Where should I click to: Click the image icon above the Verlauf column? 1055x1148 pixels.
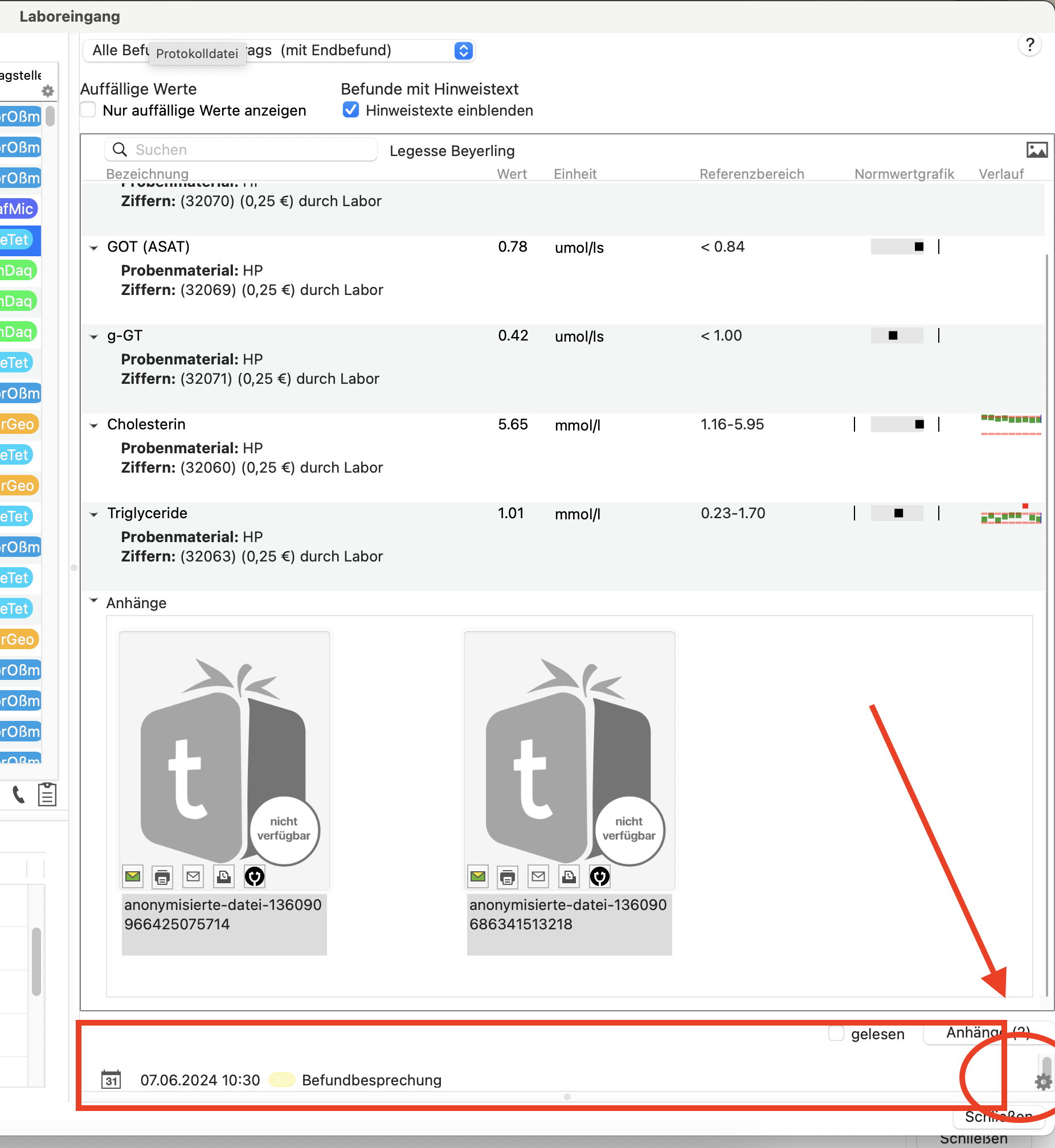point(1037,150)
